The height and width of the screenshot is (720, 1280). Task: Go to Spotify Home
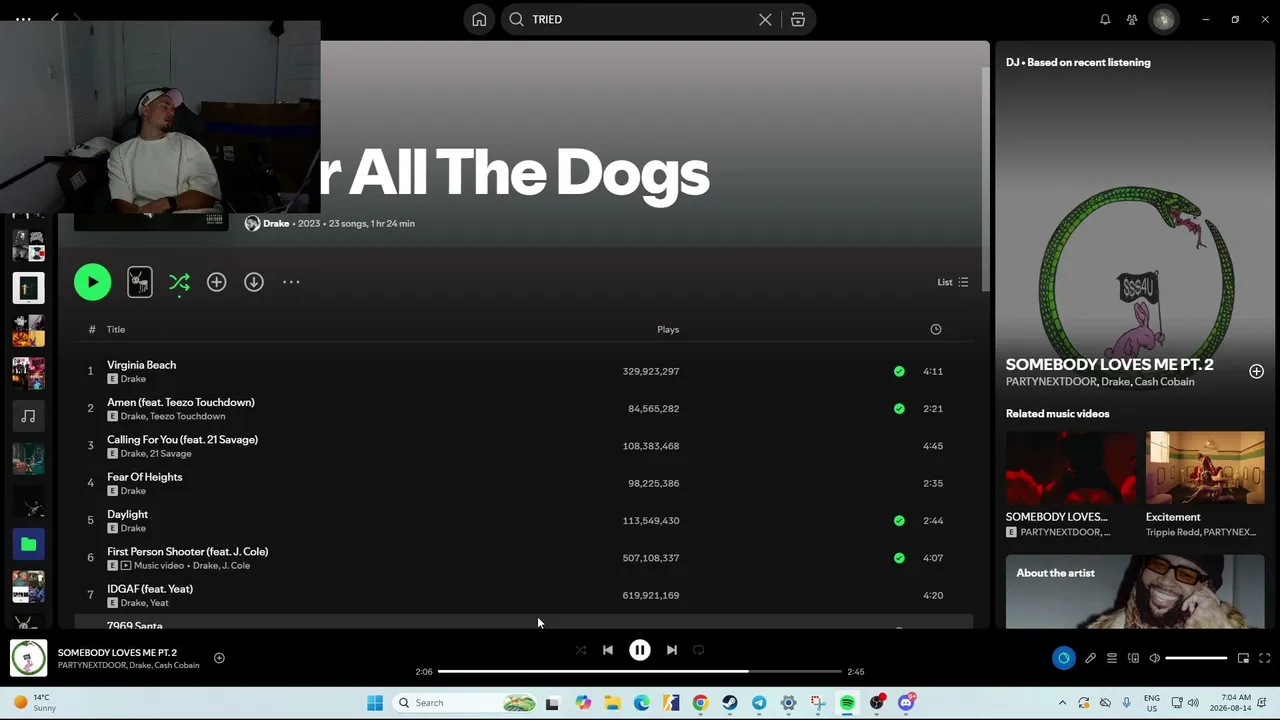click(479, 19)
